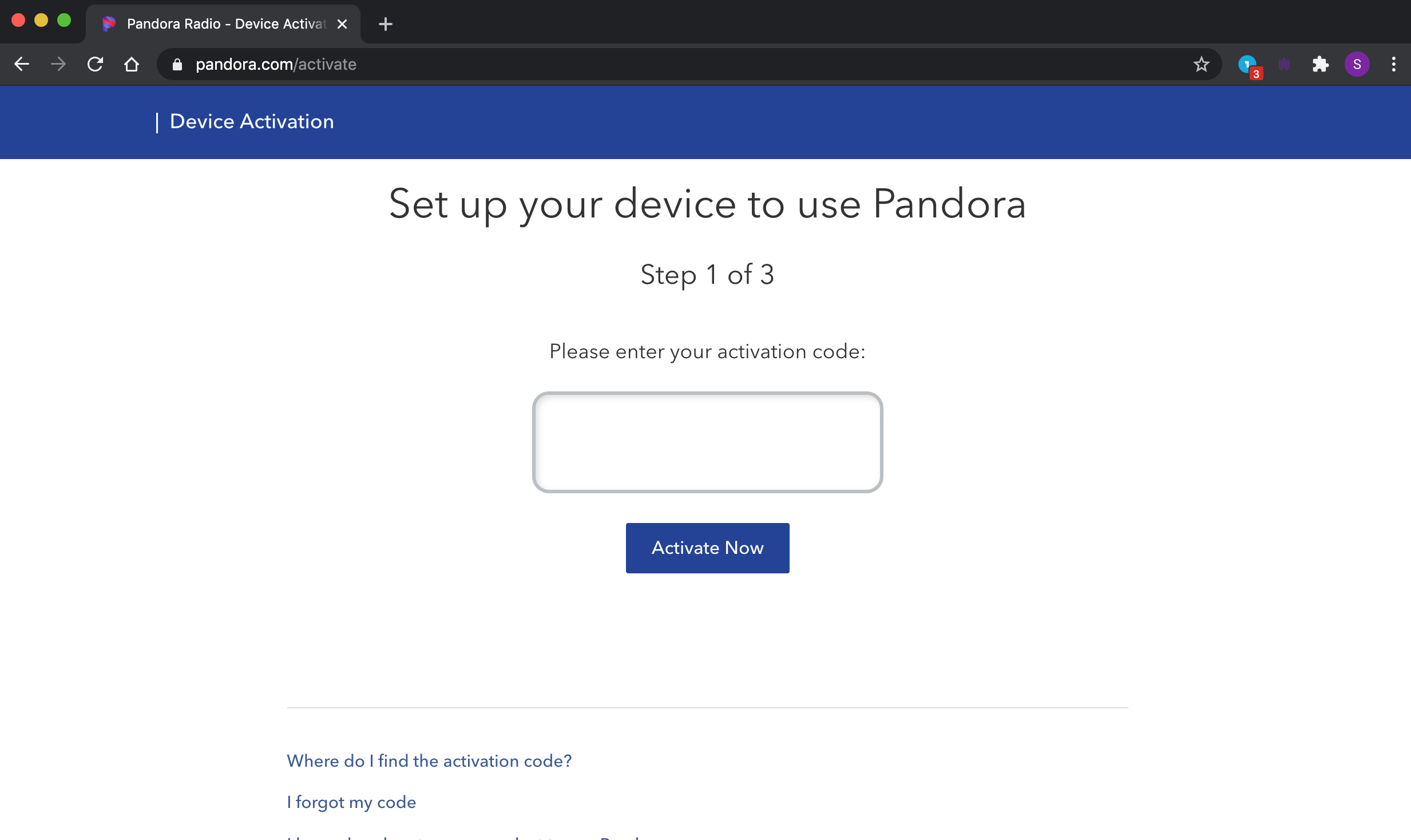Image resolution: width=1411 pixels, height=840 pixels.
Task: Close the Pandora Radio tab
Action: coord(342,24)
